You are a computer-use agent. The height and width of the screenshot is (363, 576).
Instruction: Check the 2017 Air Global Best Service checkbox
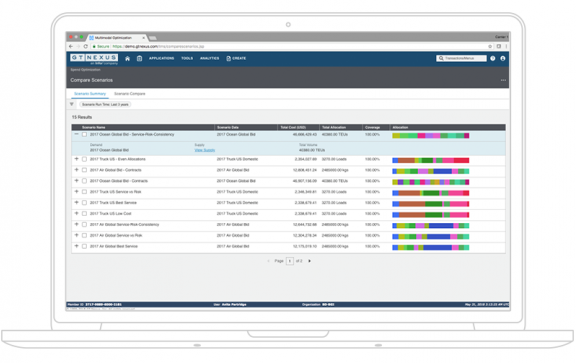pyautogui.click(x=84, y=246)
